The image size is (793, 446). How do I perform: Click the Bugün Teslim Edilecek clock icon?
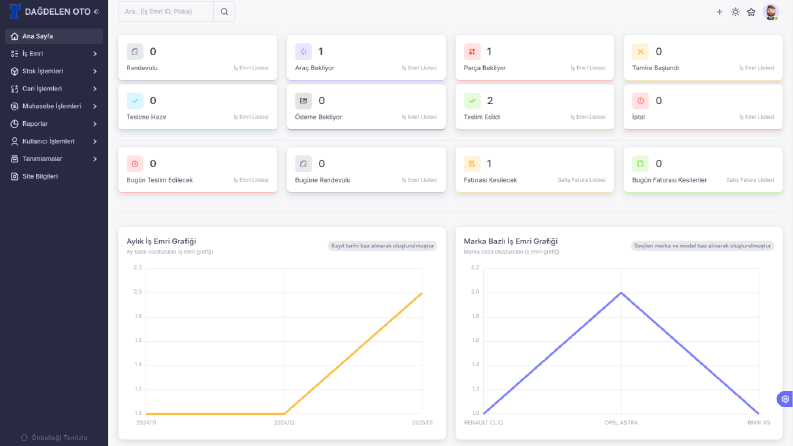(135, 164)
